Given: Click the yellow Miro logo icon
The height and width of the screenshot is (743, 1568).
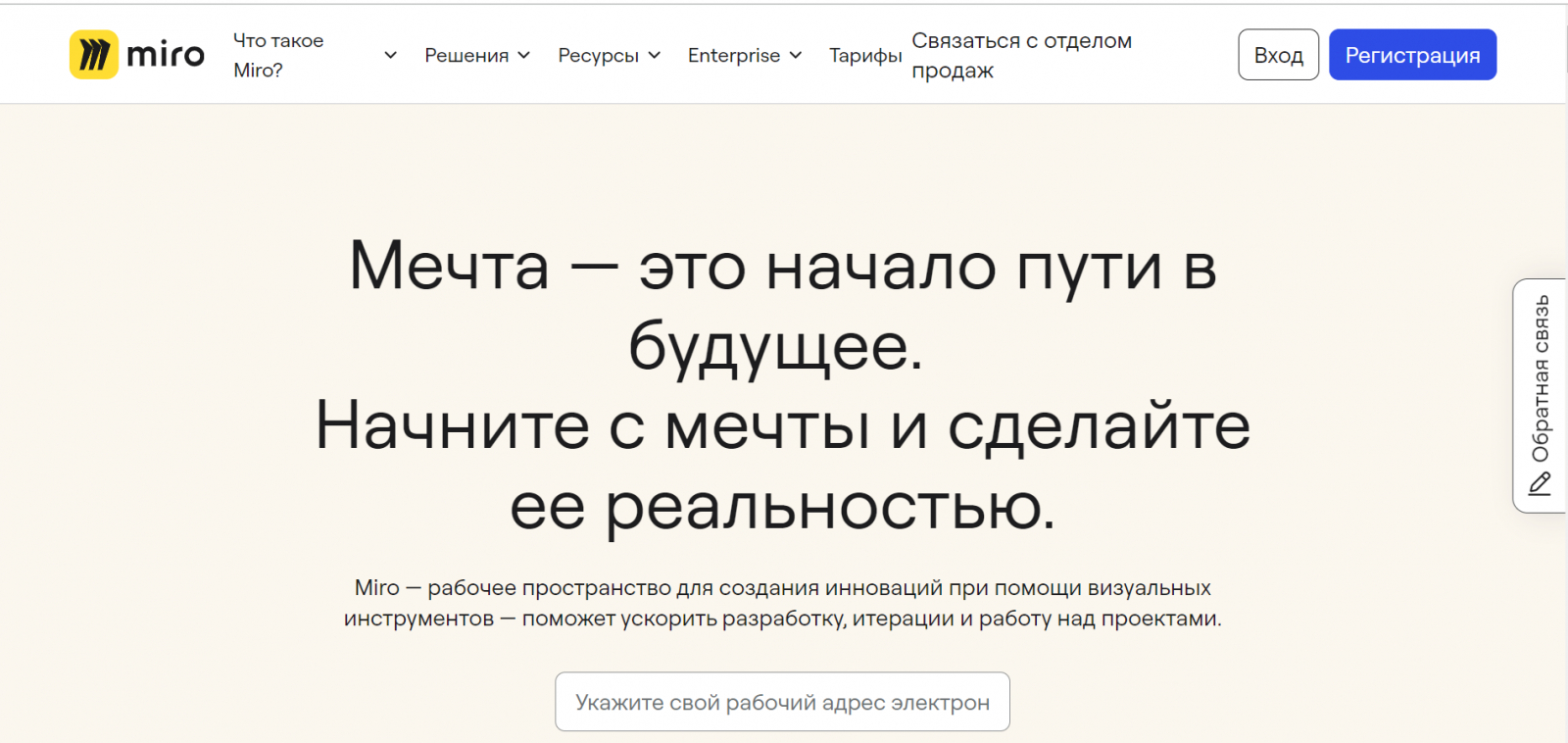Looking at the screenshot, I should pos(94,55).
